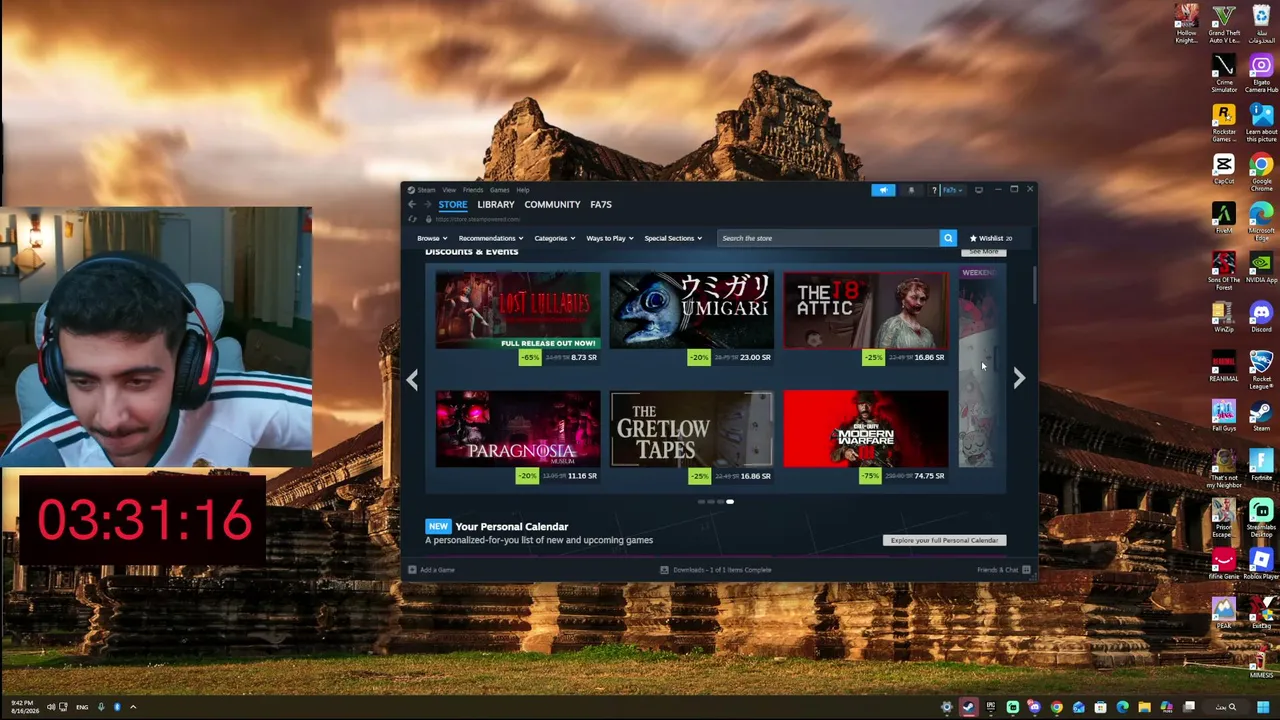The height and width of the screenshot is (720, 1280).
Task: Click the store search magnifier button
Action: 948,238
